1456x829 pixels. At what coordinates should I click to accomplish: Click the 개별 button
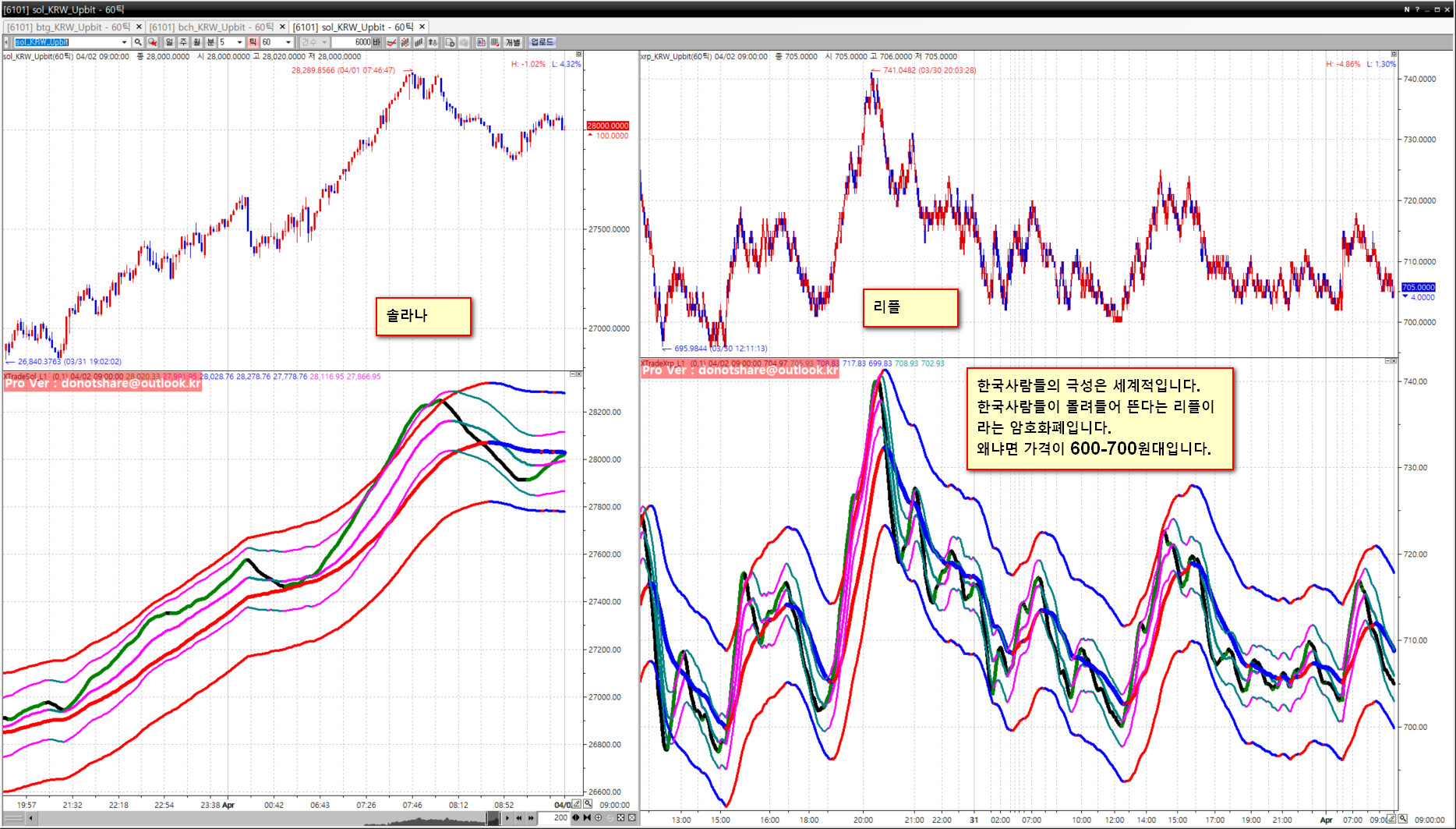point(513,42)
